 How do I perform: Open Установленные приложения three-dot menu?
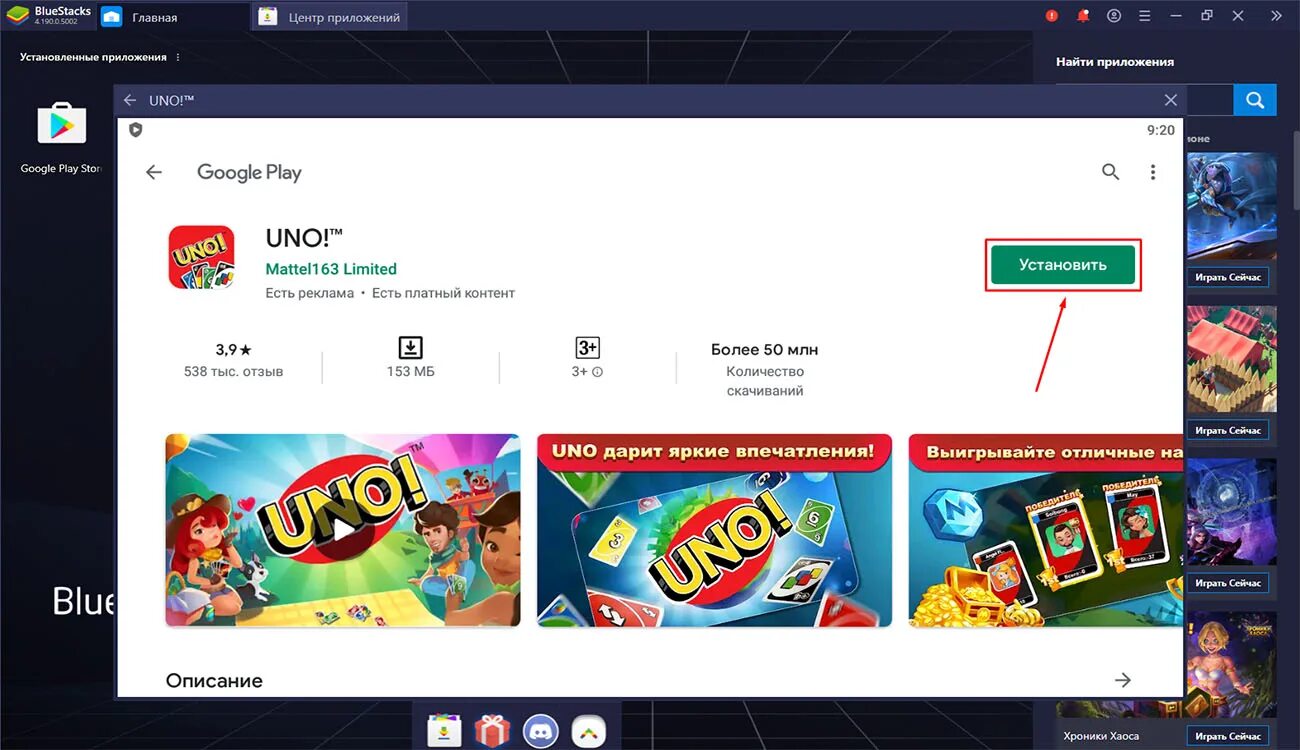coord(179,58)
